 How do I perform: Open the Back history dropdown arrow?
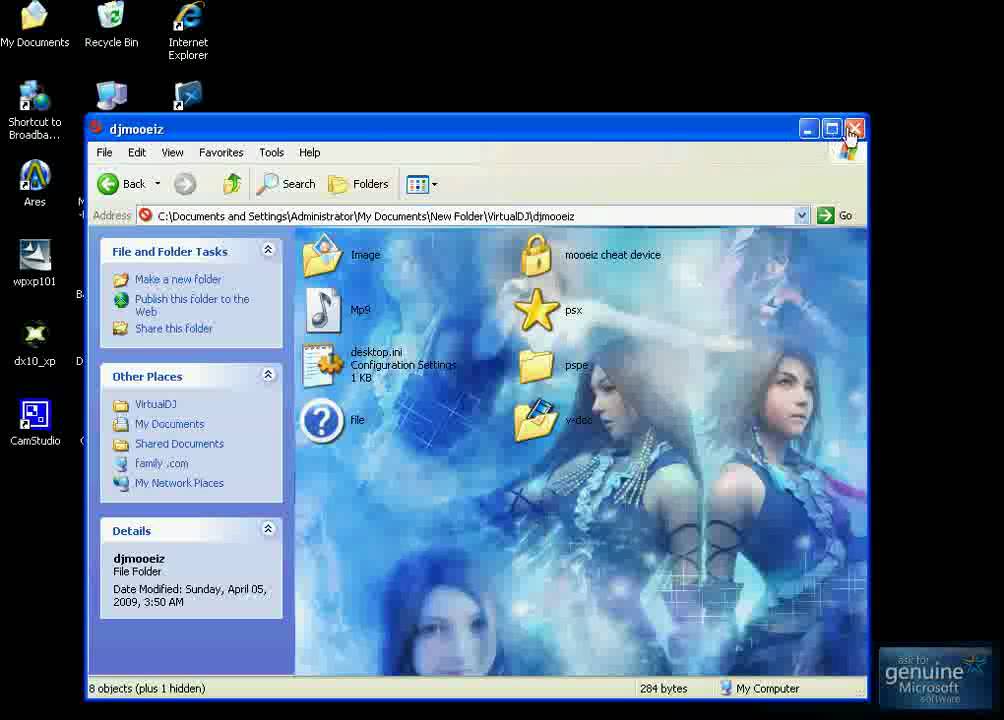point(158,184)
